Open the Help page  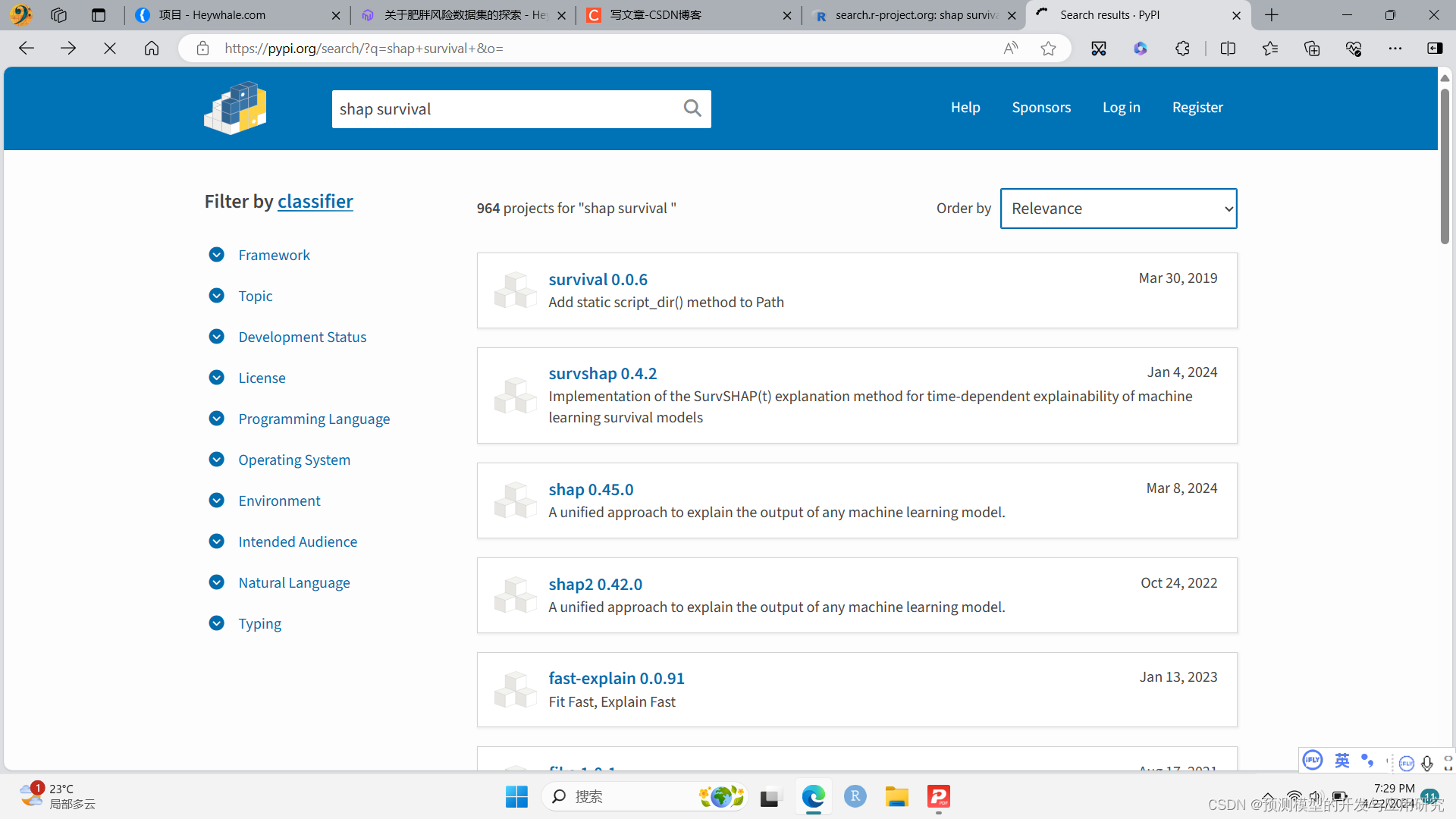pos(965,108)
